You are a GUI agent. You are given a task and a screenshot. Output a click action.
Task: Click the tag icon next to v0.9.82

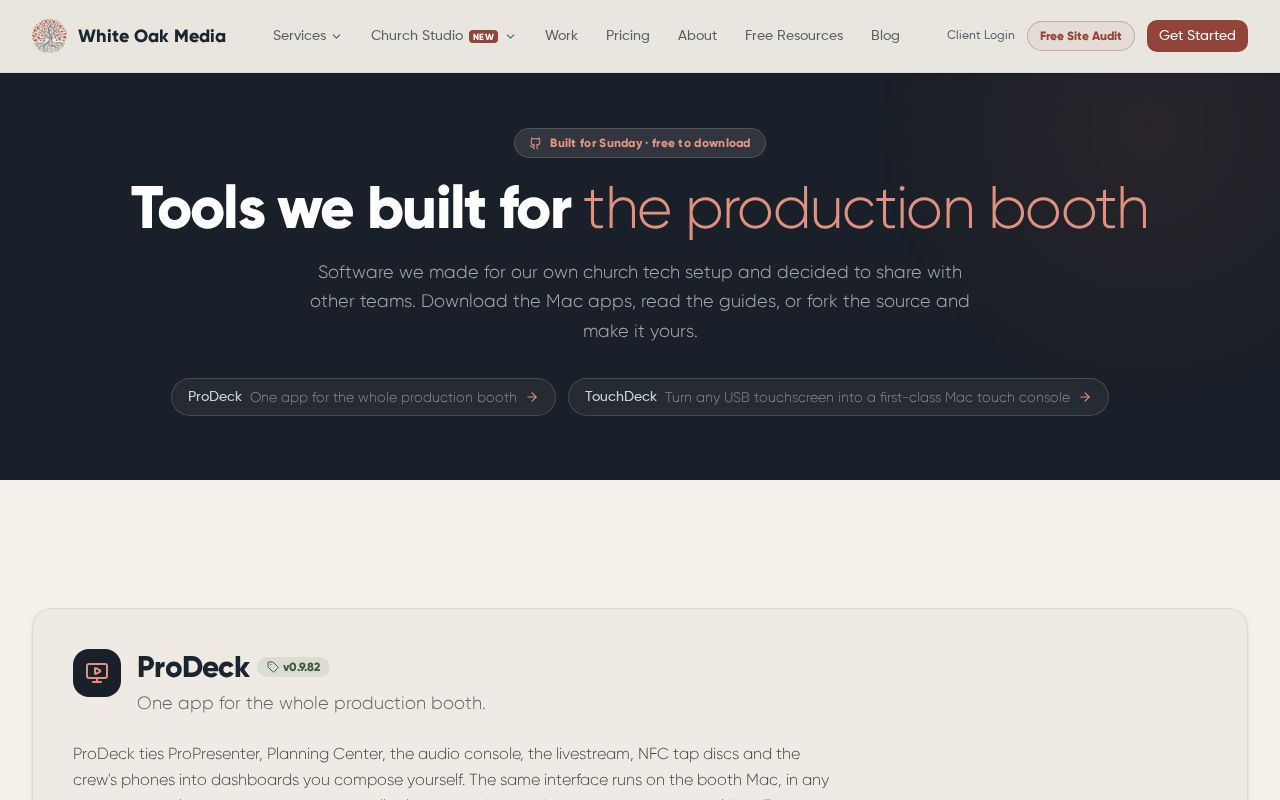pyautogui.click(x=272, y=667)
